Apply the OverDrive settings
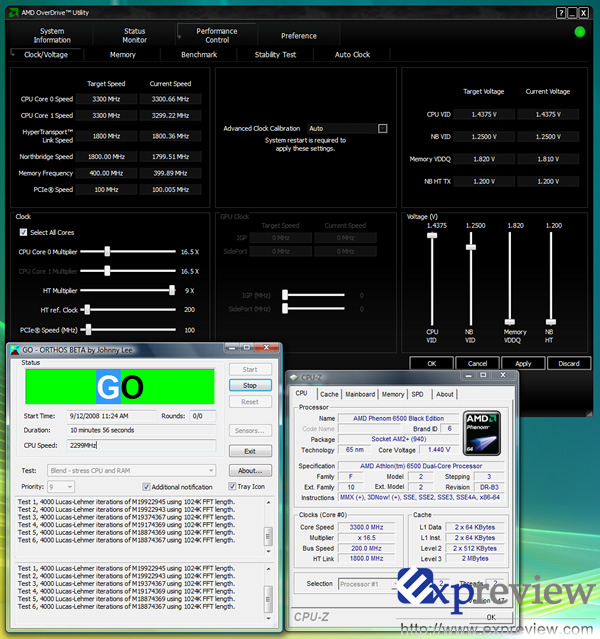Image resolution: width=600 pixels, height=639 pixels. point(523,364)
